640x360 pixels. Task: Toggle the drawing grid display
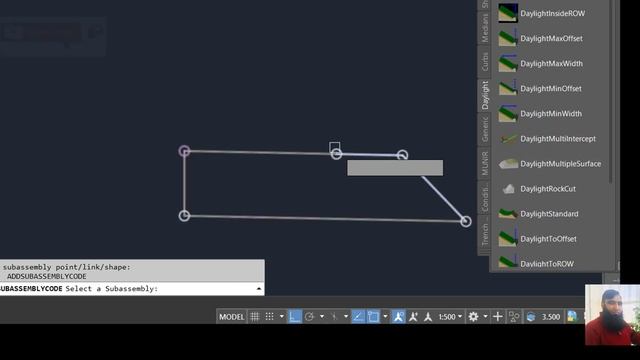click(255, 317)
